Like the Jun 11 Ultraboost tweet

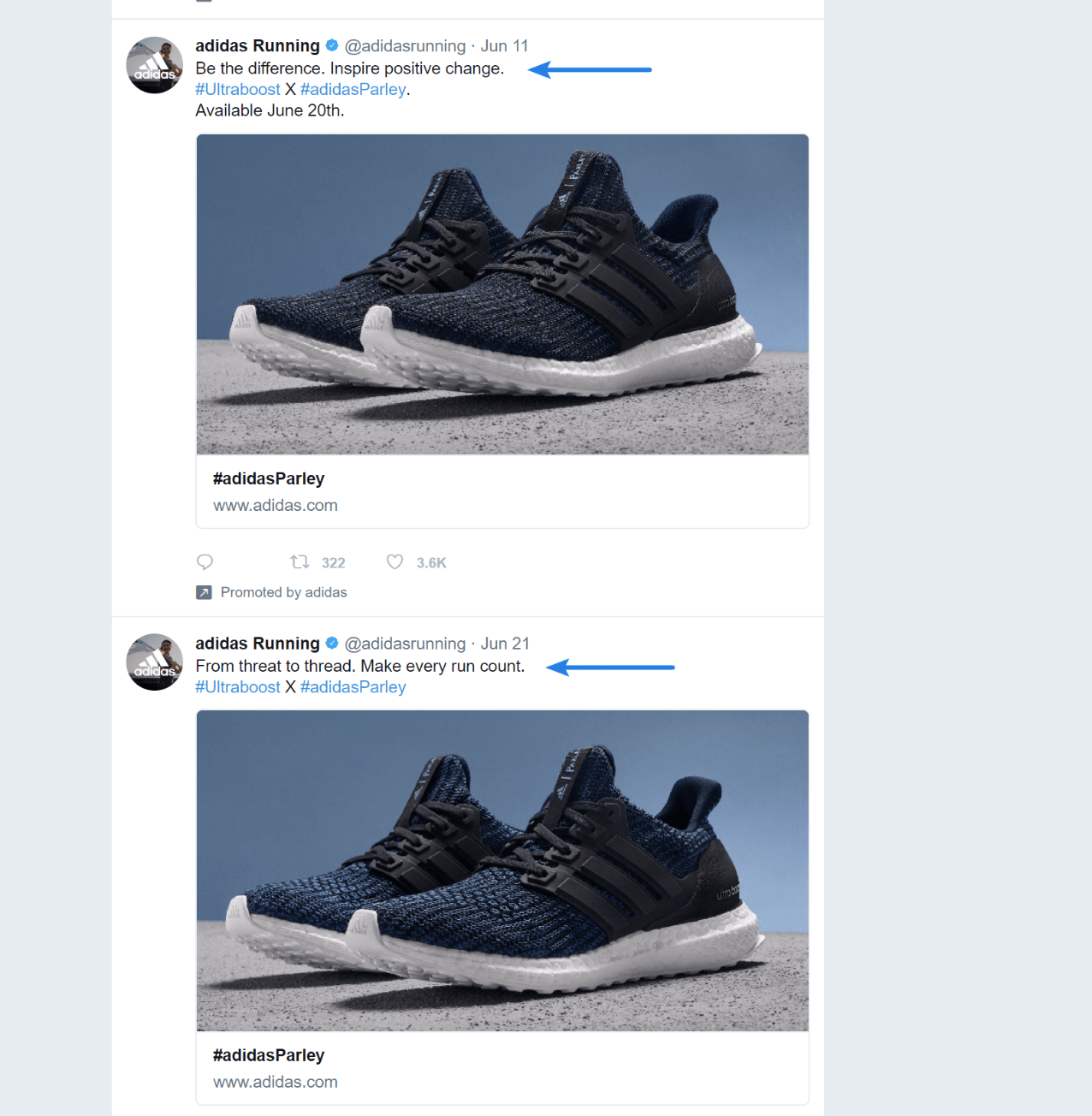(x=395, y=562)
